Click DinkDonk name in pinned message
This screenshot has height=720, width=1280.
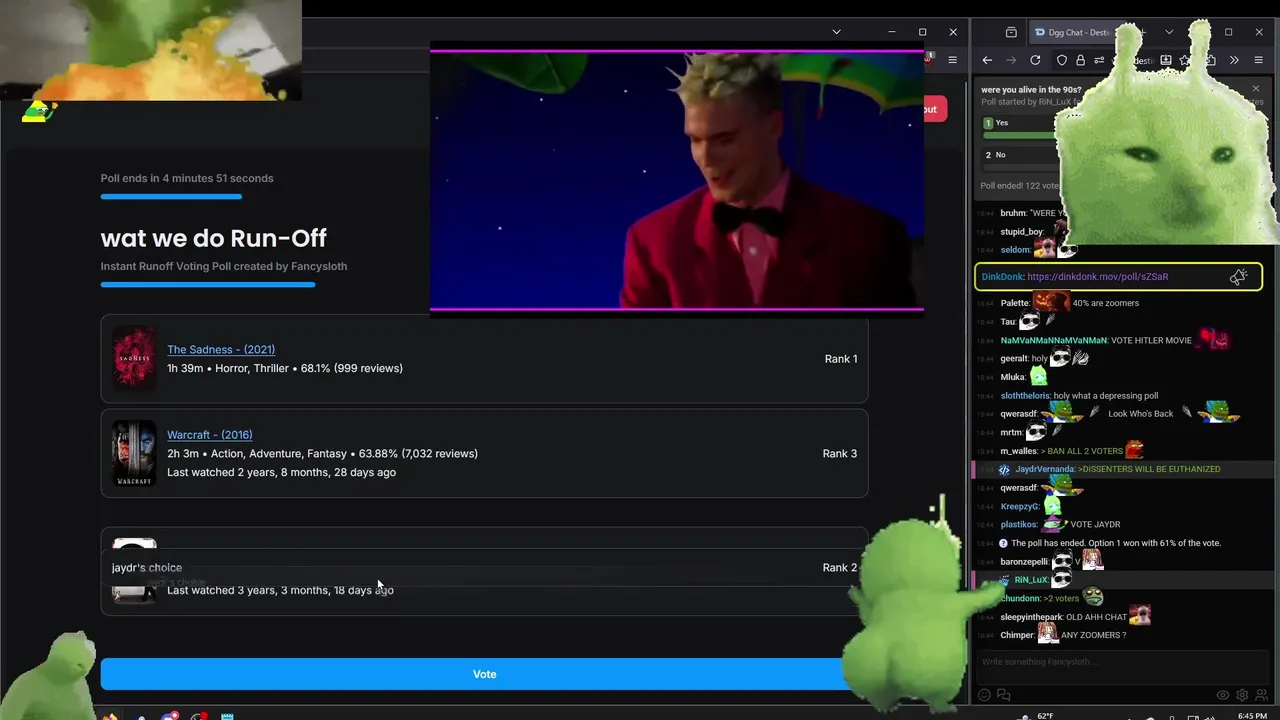click(x=1002, y=277)
